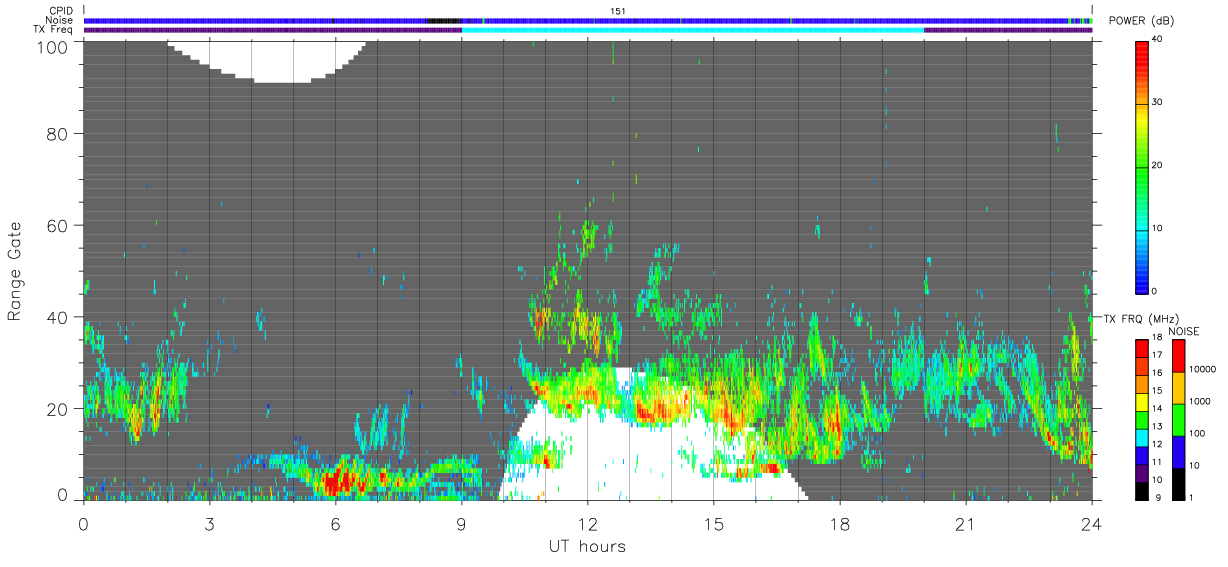Click Range Gate tick label '40'

coord(57,317)
